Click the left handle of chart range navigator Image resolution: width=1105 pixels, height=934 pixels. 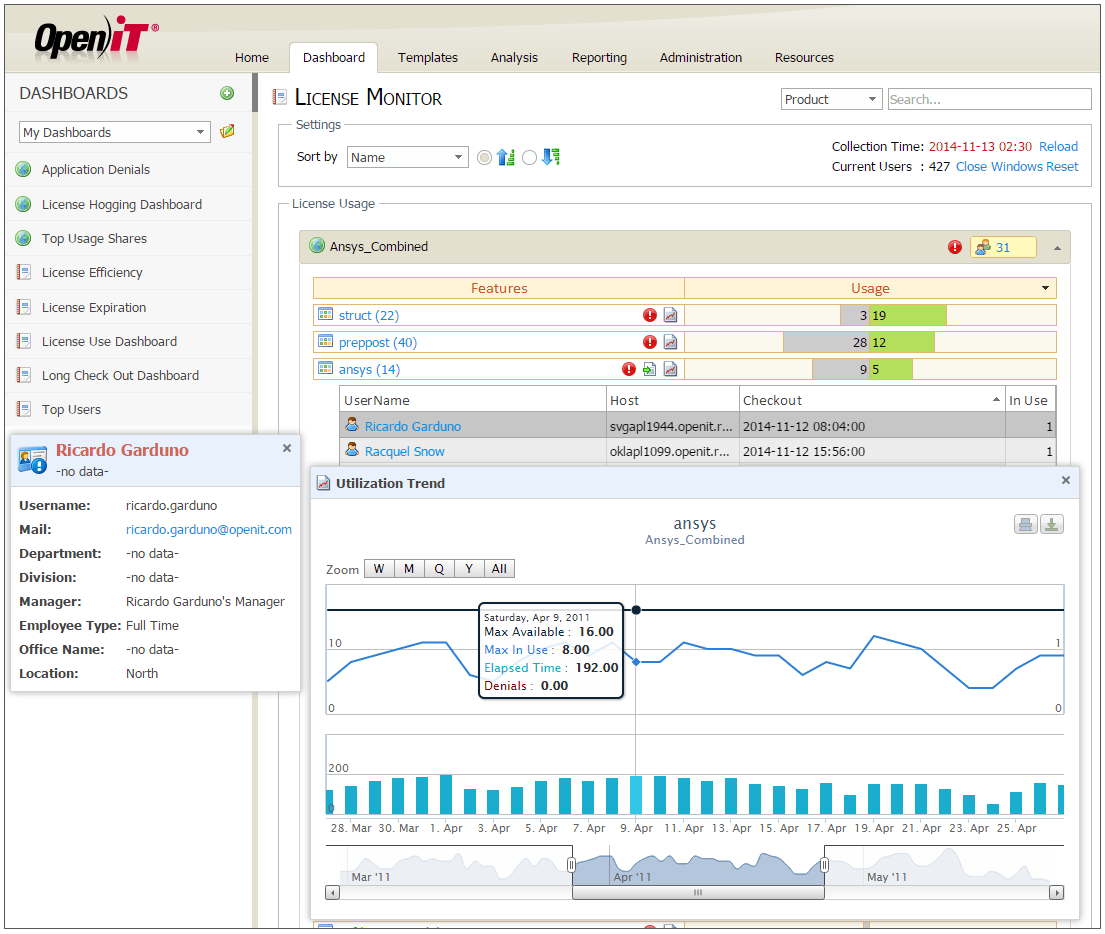pyautogui.click(x=572, y=865)
